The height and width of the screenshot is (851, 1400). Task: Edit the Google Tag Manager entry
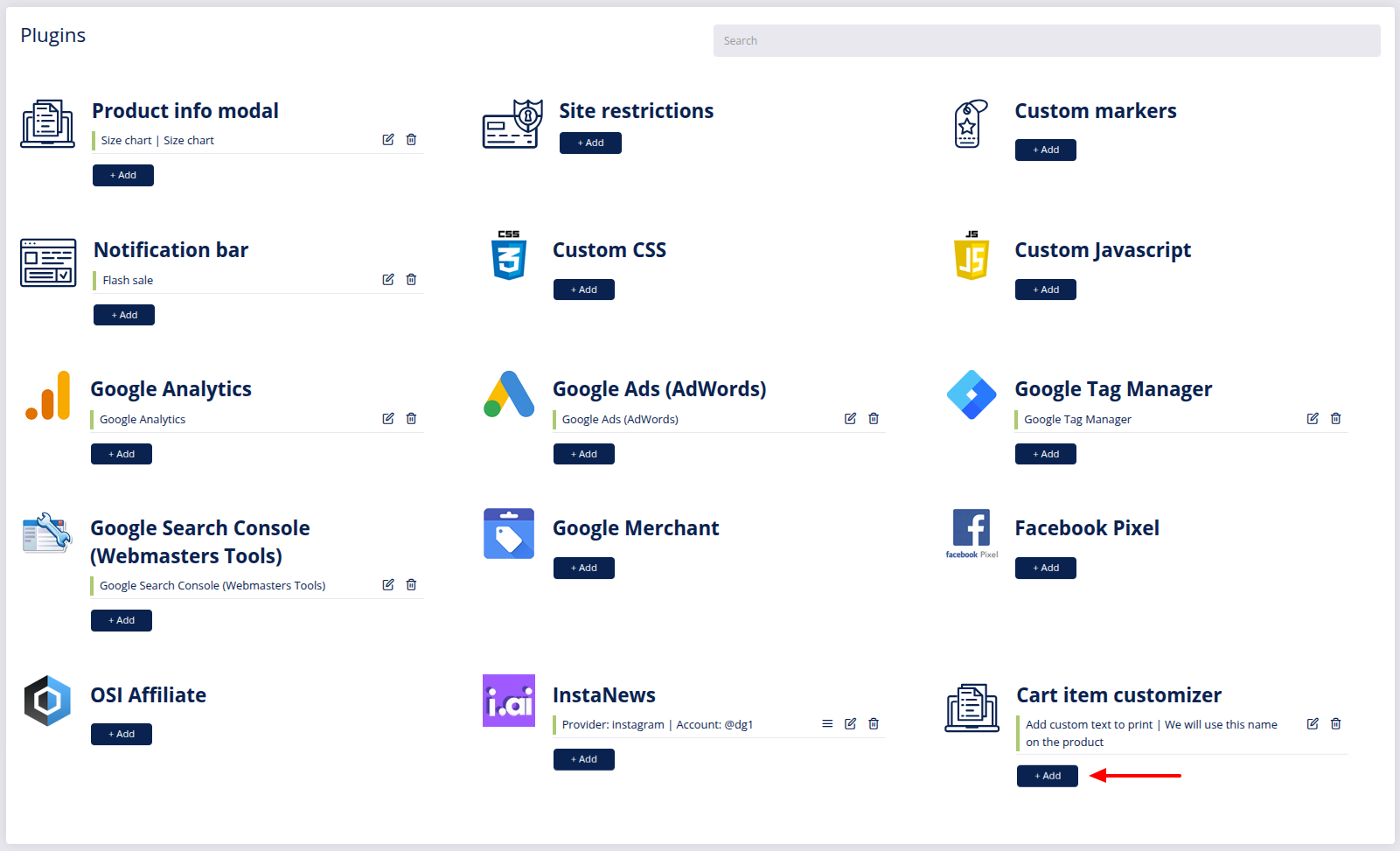coord(1312,418)
